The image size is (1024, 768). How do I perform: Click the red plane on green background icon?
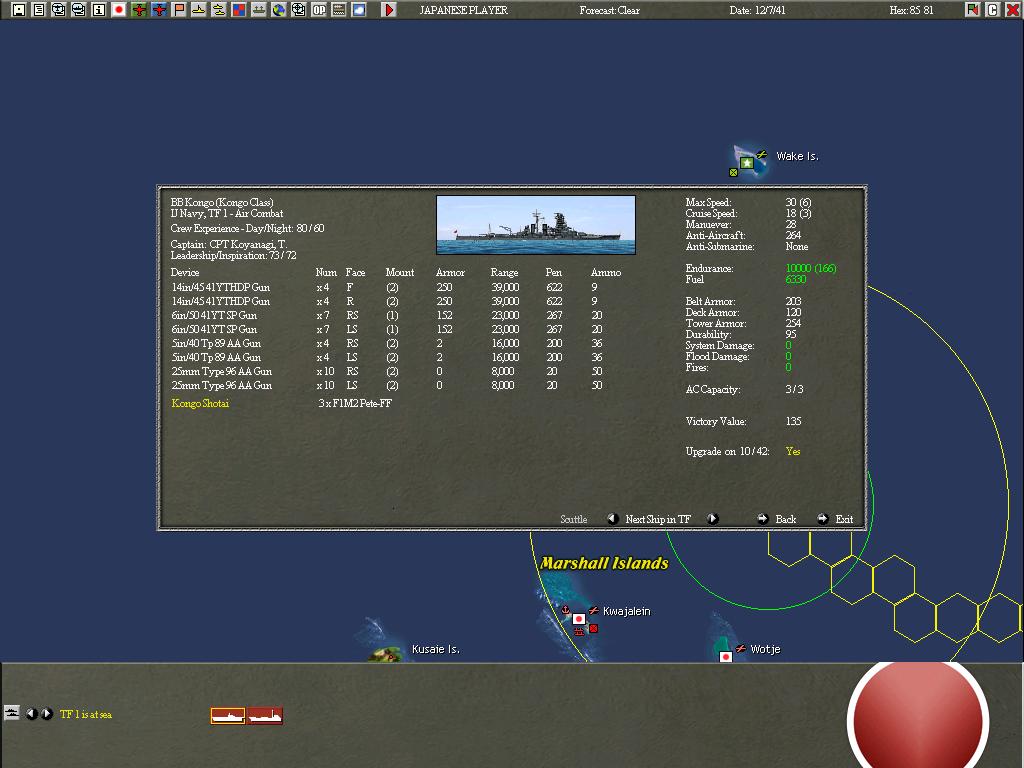tap(139, 10)
